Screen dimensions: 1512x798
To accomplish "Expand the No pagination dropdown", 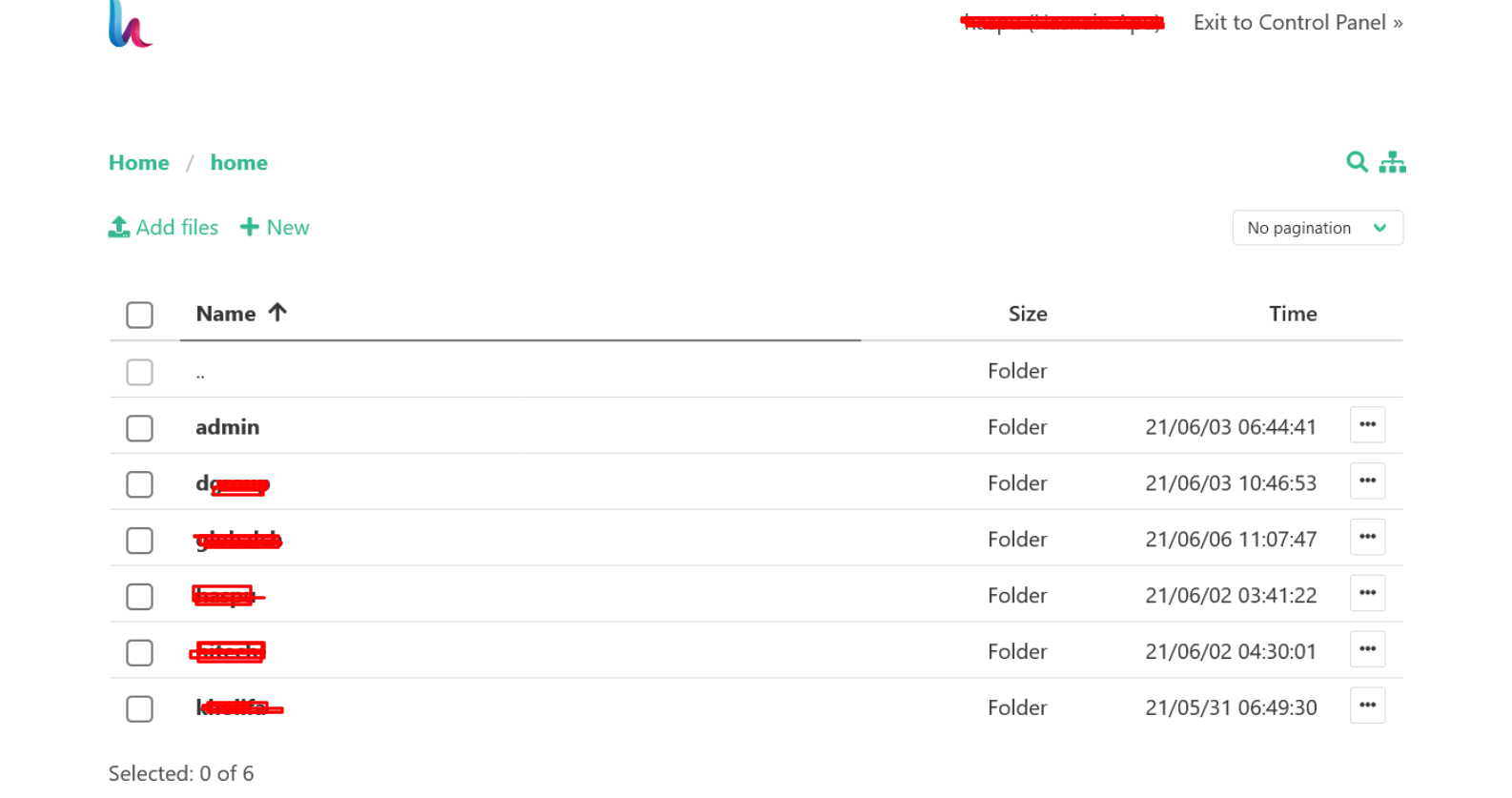I will click(x=1317, y=228).
